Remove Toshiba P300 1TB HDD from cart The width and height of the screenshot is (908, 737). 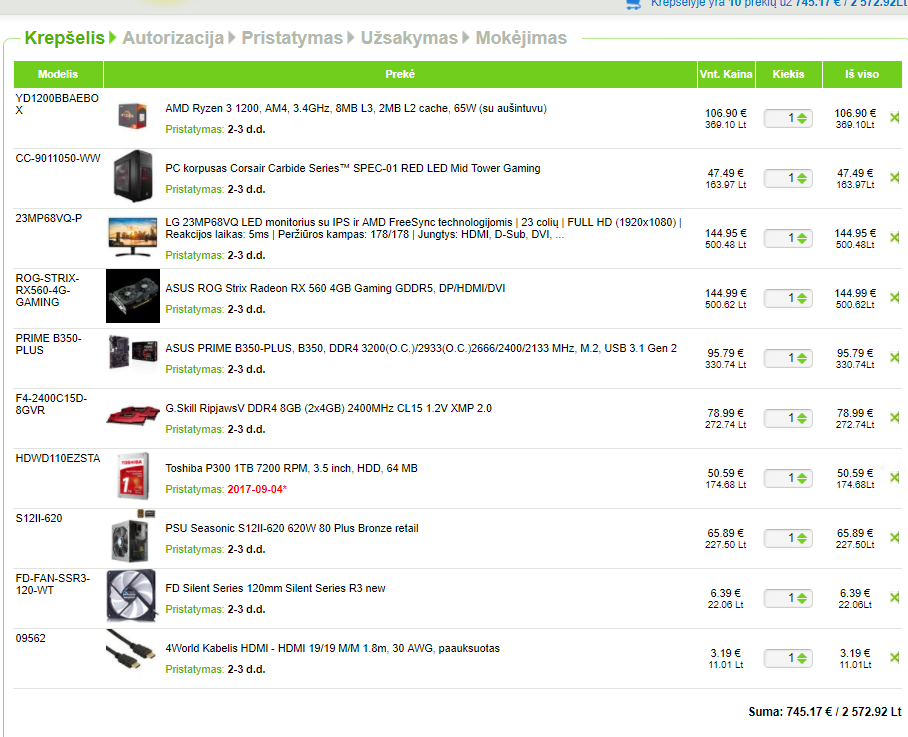coord(895,478)
